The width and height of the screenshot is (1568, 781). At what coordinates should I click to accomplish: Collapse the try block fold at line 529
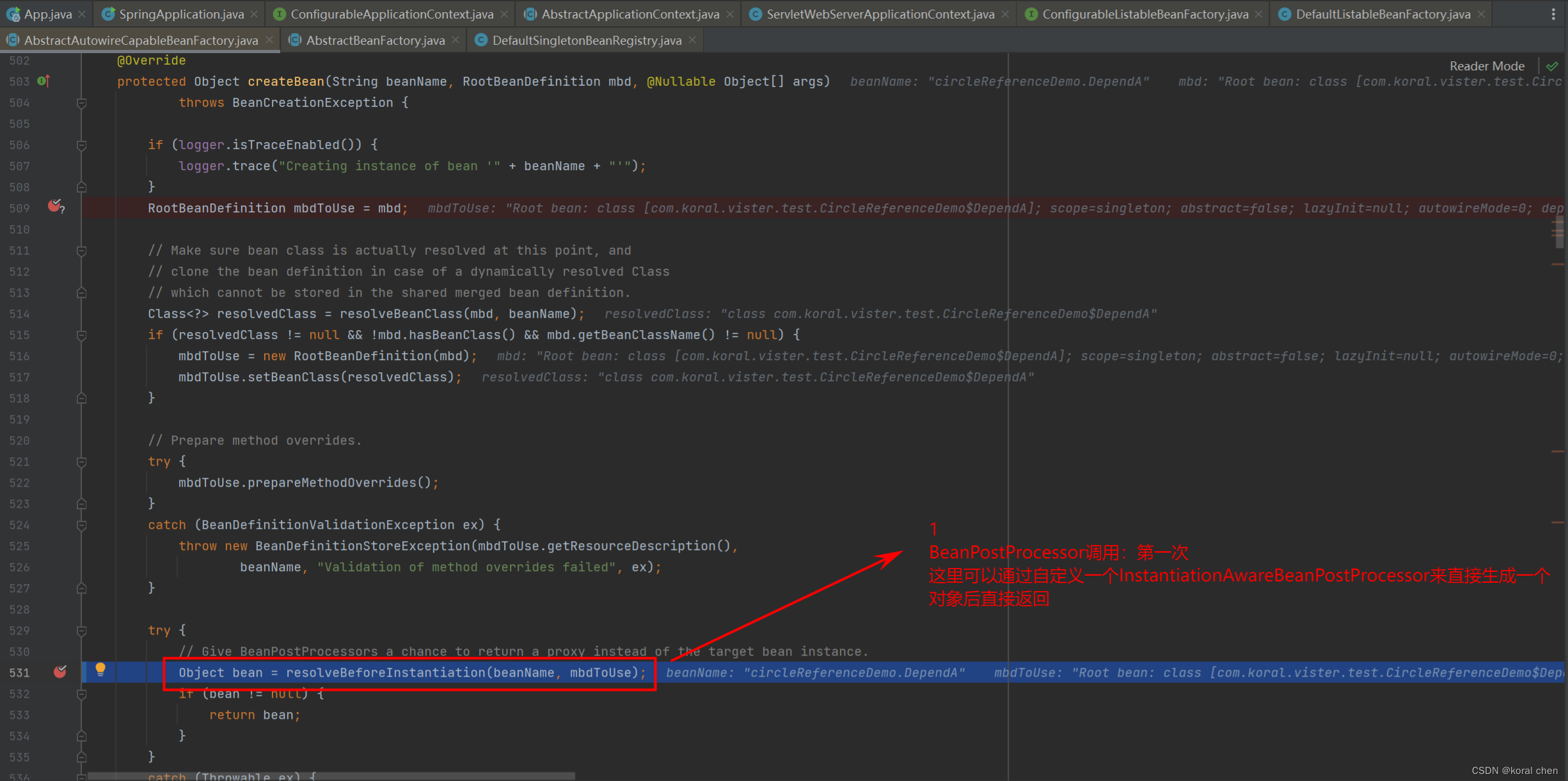coord(81,631)
